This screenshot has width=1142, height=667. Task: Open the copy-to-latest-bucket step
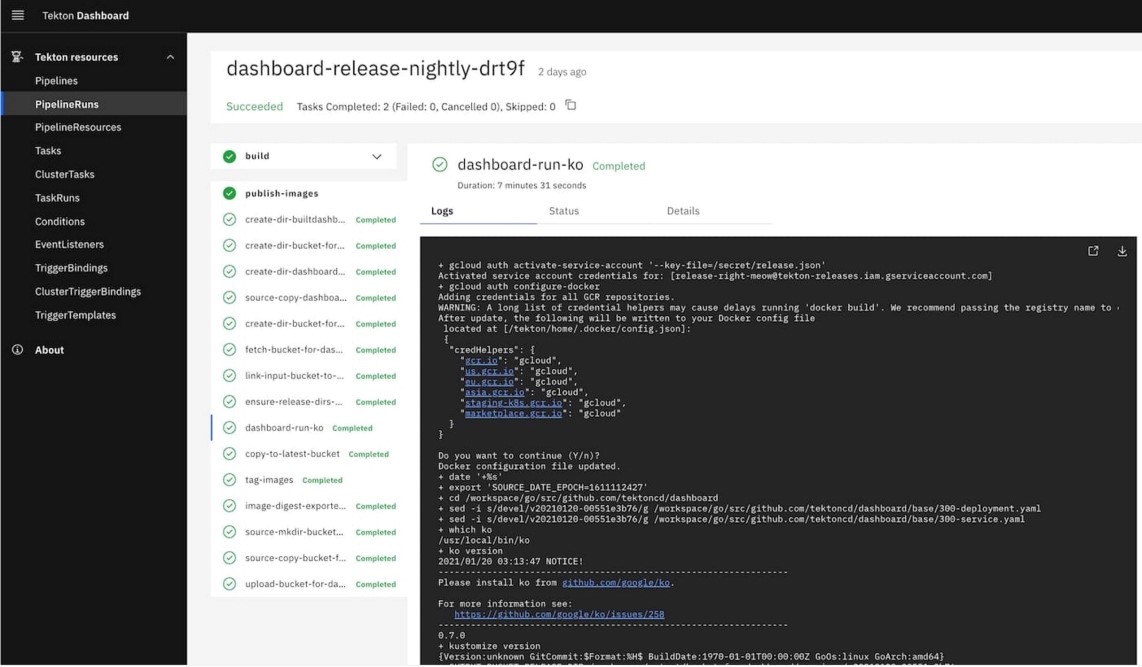click(309, 454)
